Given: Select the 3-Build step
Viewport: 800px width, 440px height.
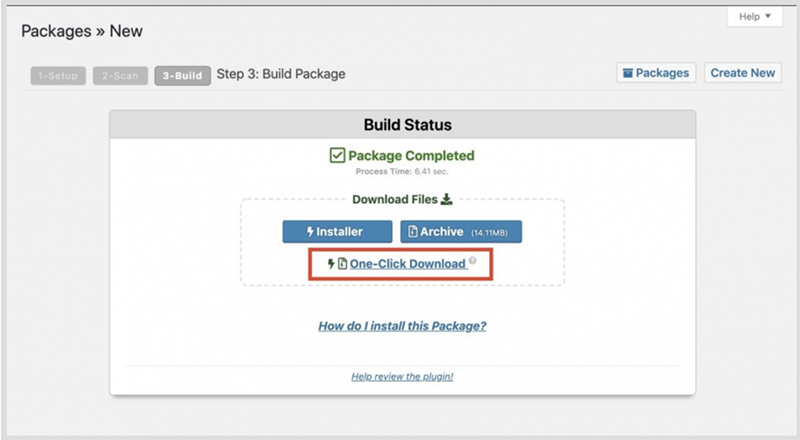Looking at the screenshot, I should 182,75.
